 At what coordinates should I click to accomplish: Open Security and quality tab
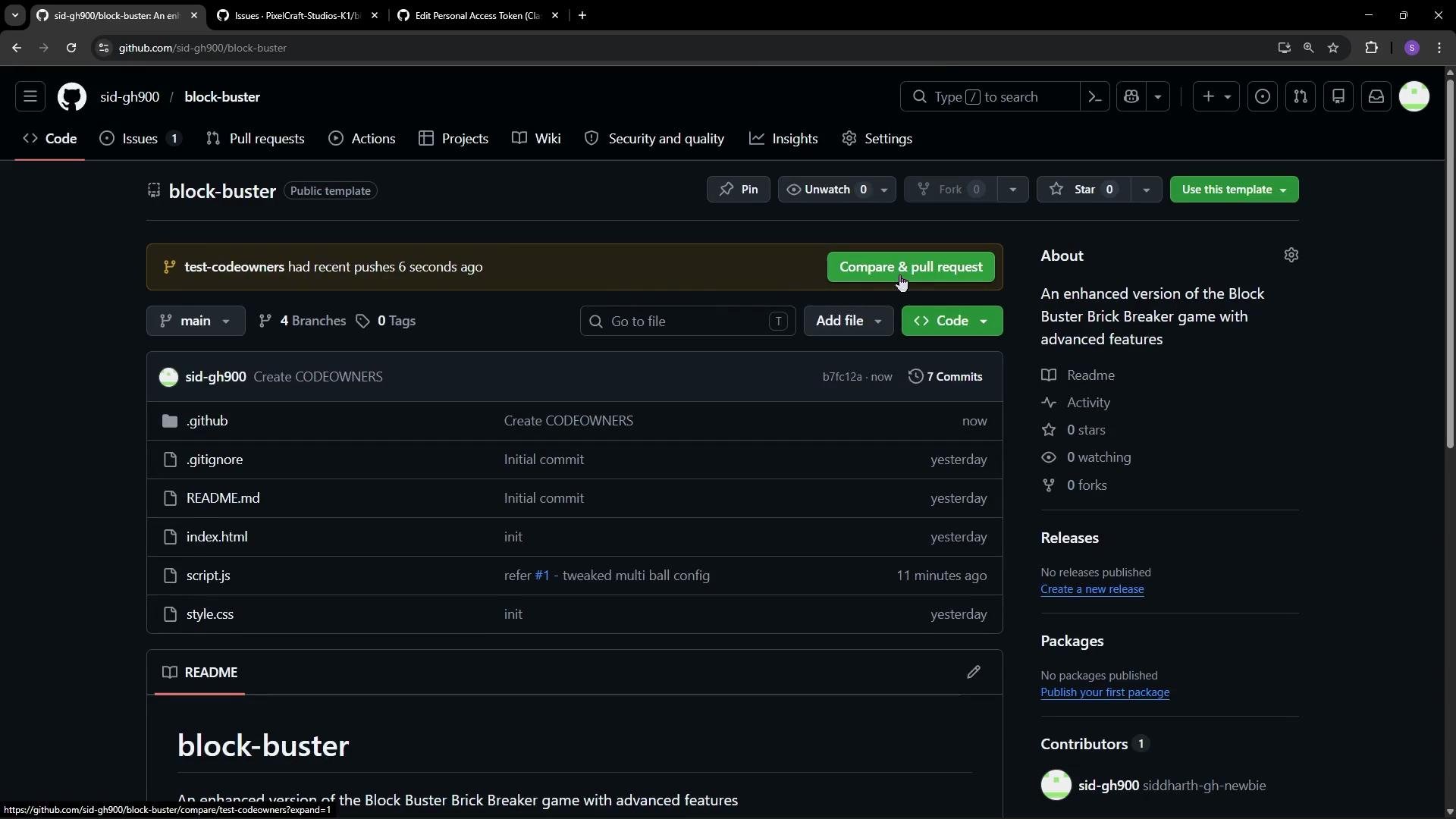tap(654, 139)
